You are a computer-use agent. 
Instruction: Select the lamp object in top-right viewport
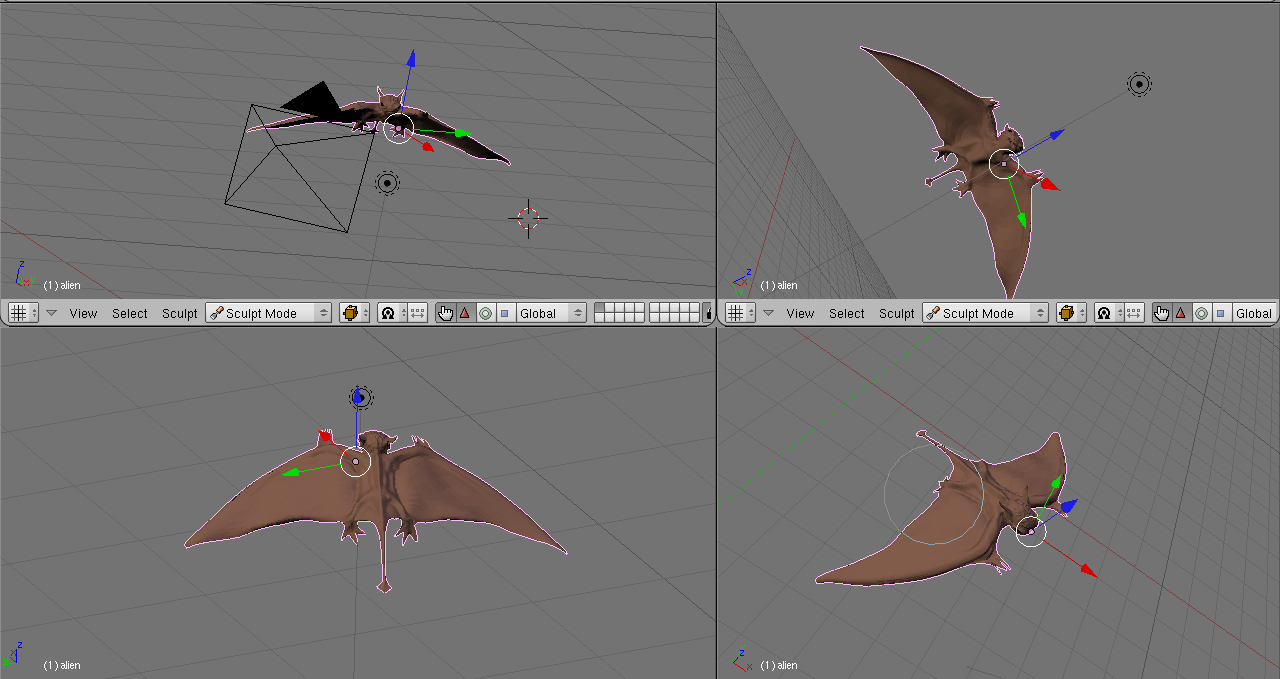[1139, 84]
